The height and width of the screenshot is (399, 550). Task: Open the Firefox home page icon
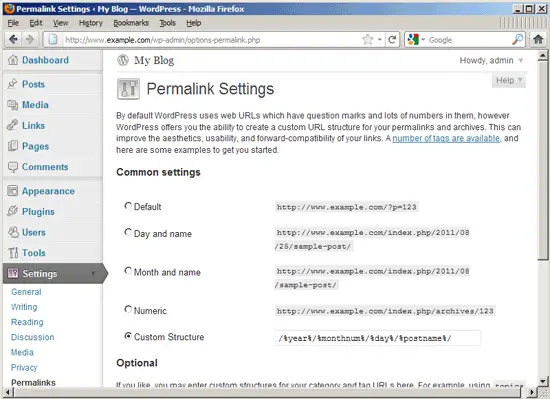(538, 39)
